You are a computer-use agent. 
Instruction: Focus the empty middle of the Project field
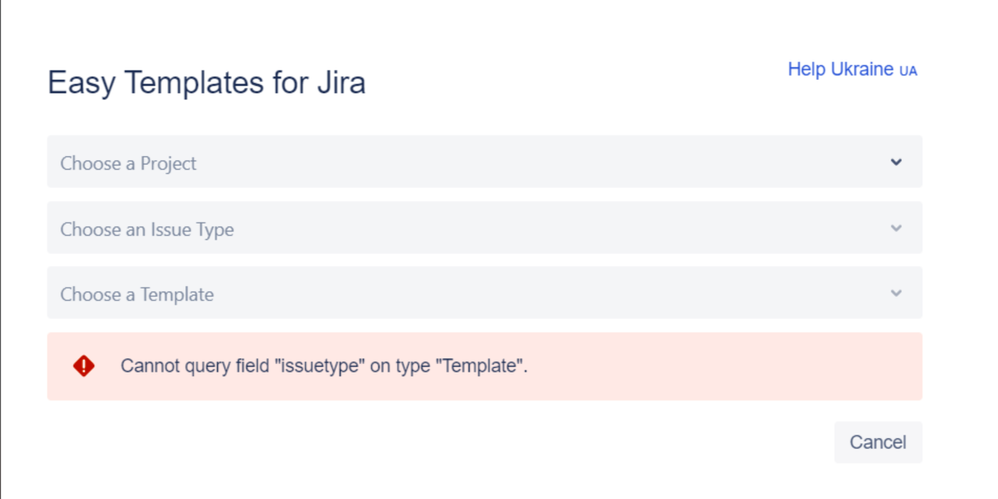point(541,162)
